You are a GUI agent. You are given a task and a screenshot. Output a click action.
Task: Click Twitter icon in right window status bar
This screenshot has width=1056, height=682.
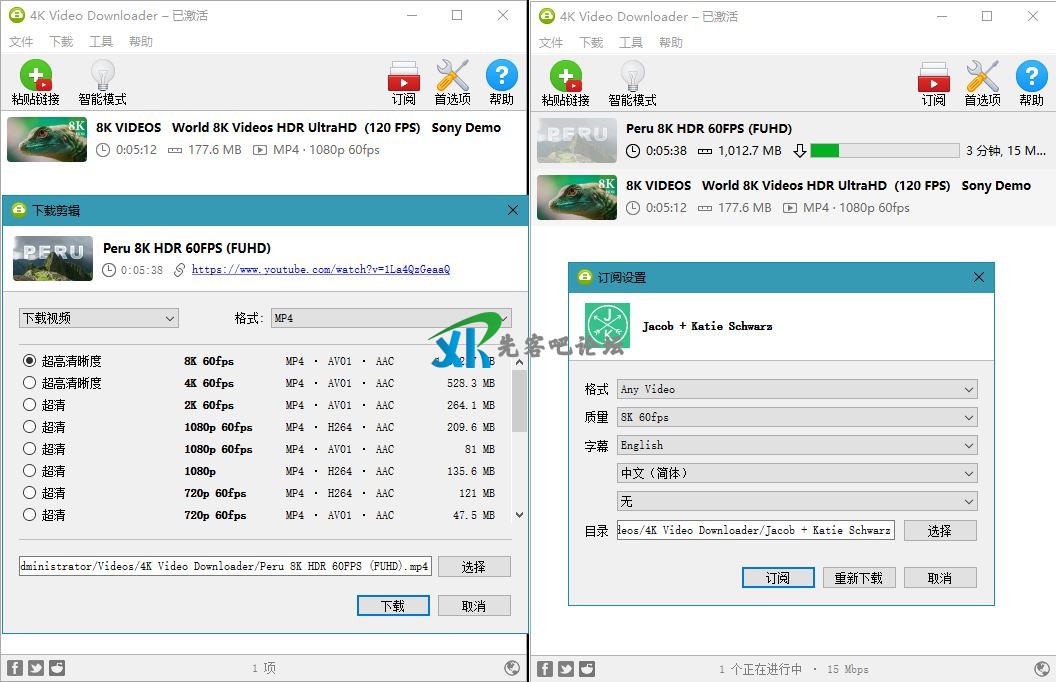[x=566, y=668]
